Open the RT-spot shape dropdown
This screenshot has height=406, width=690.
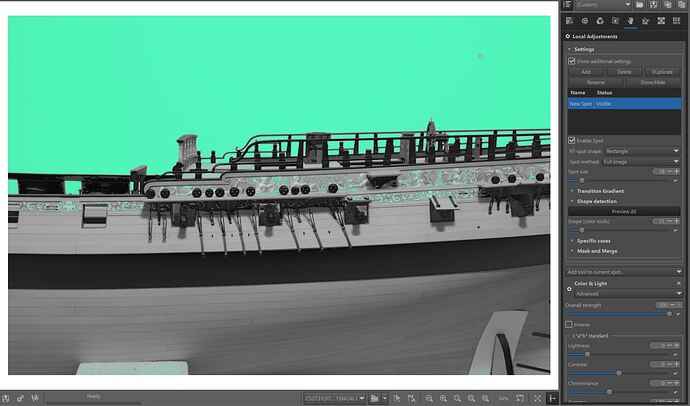click(x=642, y=151)
